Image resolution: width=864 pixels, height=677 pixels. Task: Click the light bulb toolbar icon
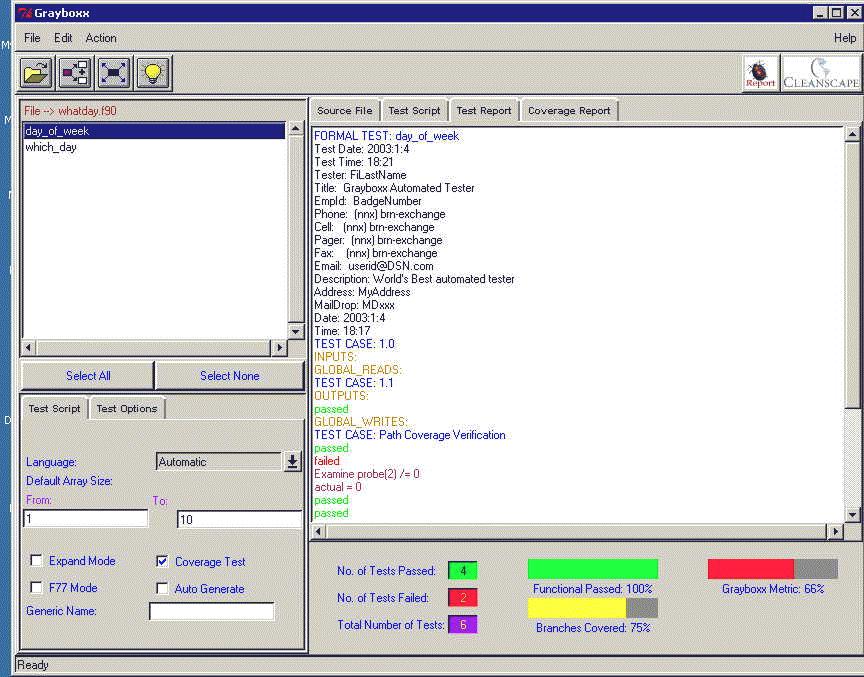(153, 73)
